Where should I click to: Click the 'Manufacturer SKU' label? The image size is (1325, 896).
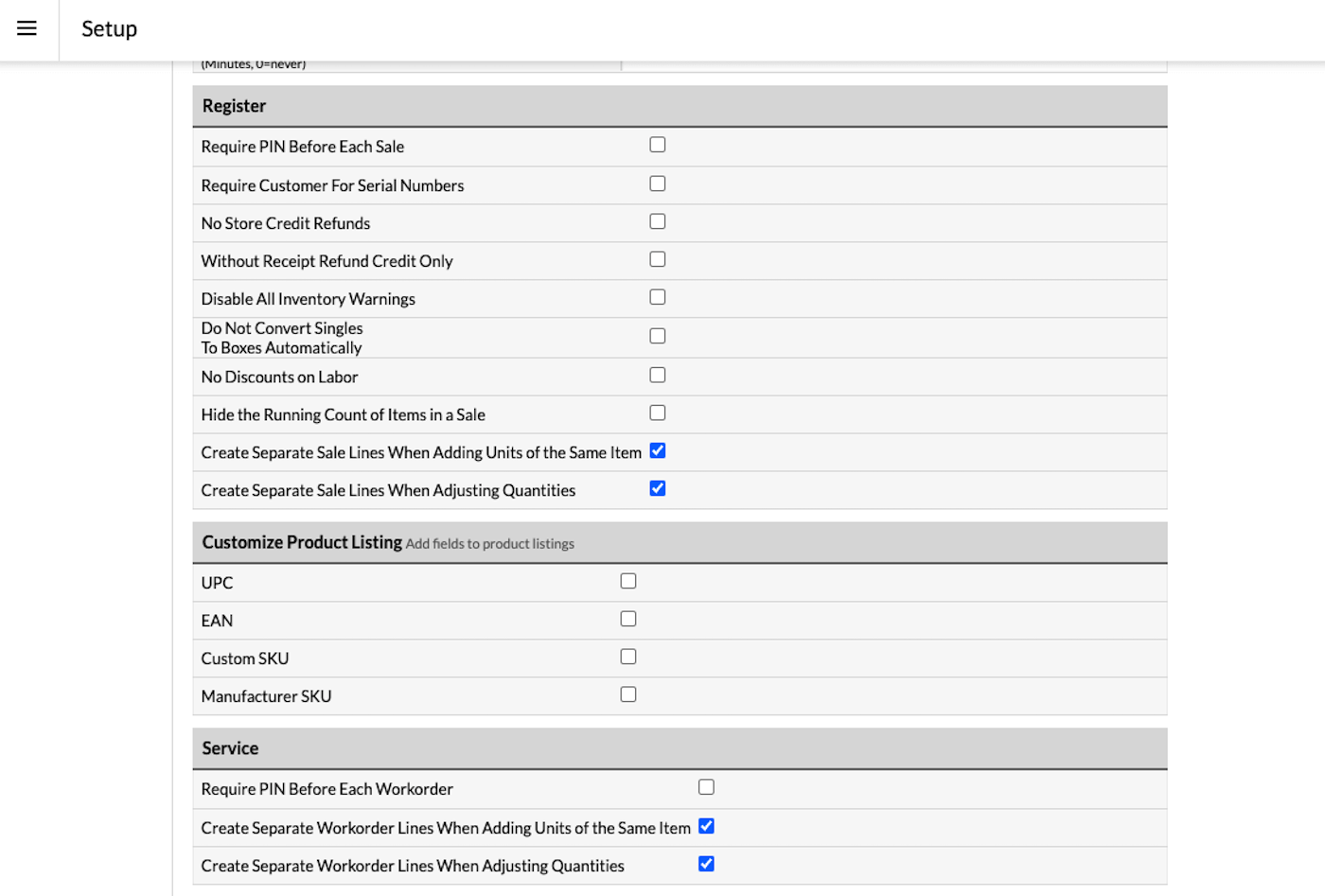(266, 696)
